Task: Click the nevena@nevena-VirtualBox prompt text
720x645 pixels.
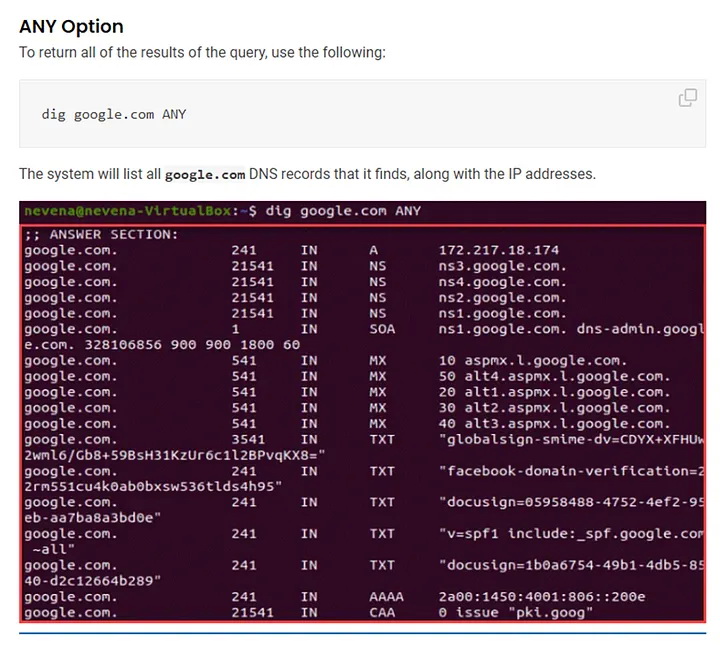Action: click(x=128, y=211)
